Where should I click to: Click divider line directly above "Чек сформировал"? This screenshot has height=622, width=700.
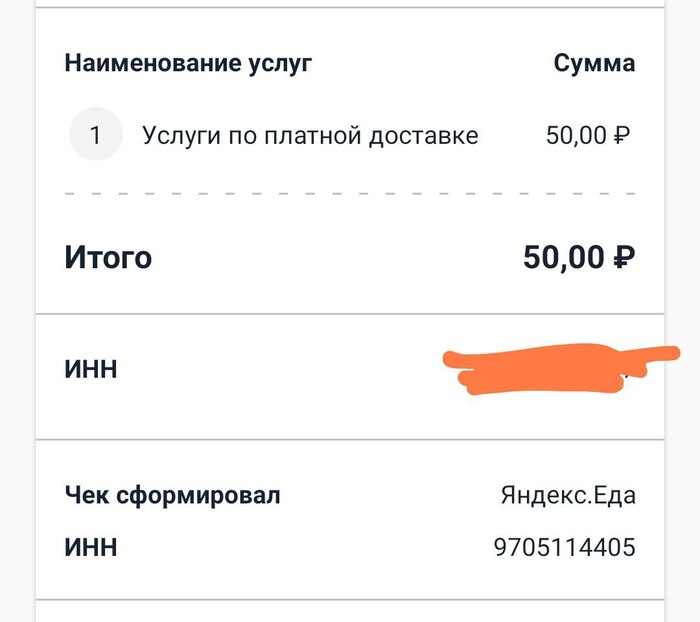[x=350, y=439]
